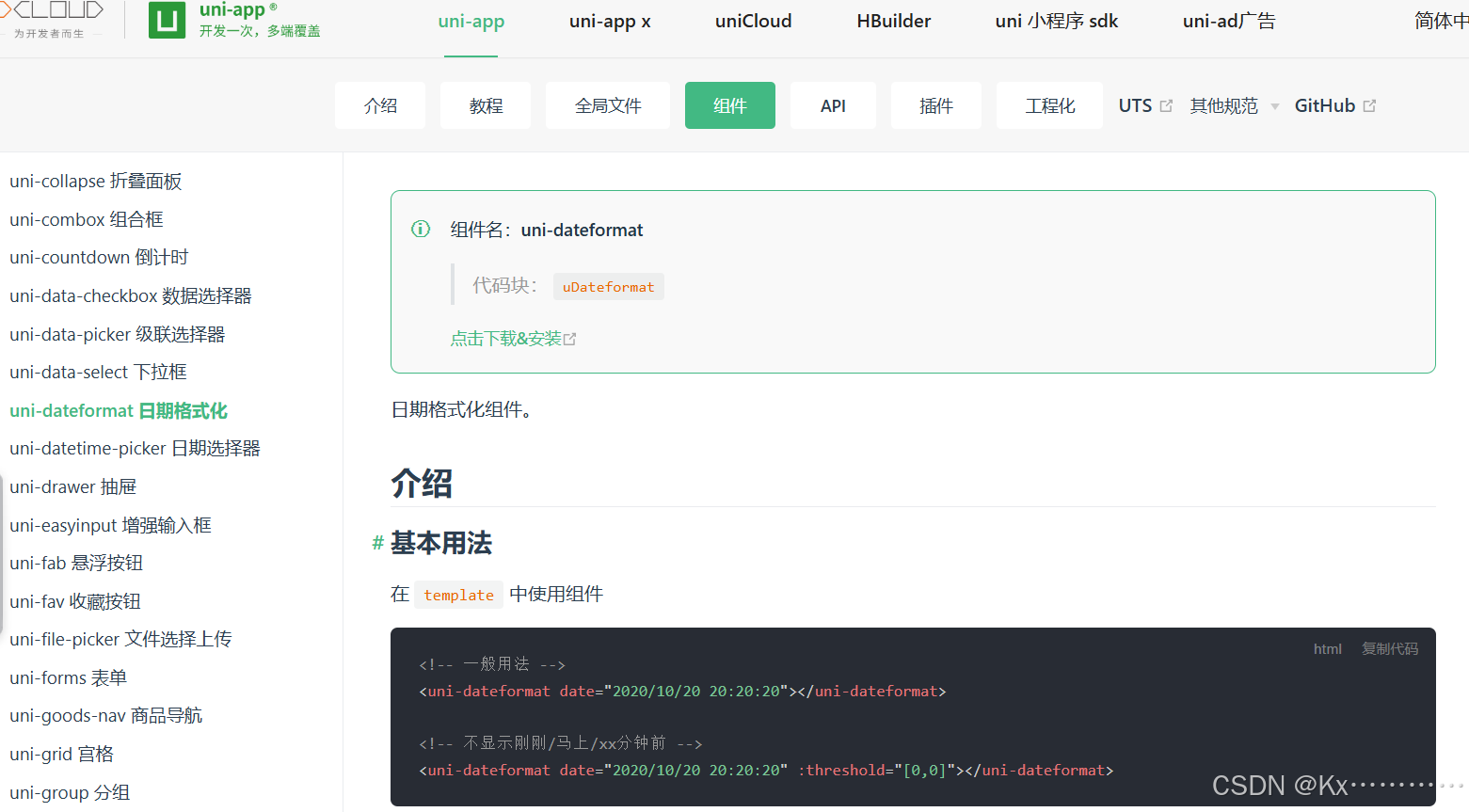
Task: Click the inline template code tag
Action: click(x=458, y=595)
